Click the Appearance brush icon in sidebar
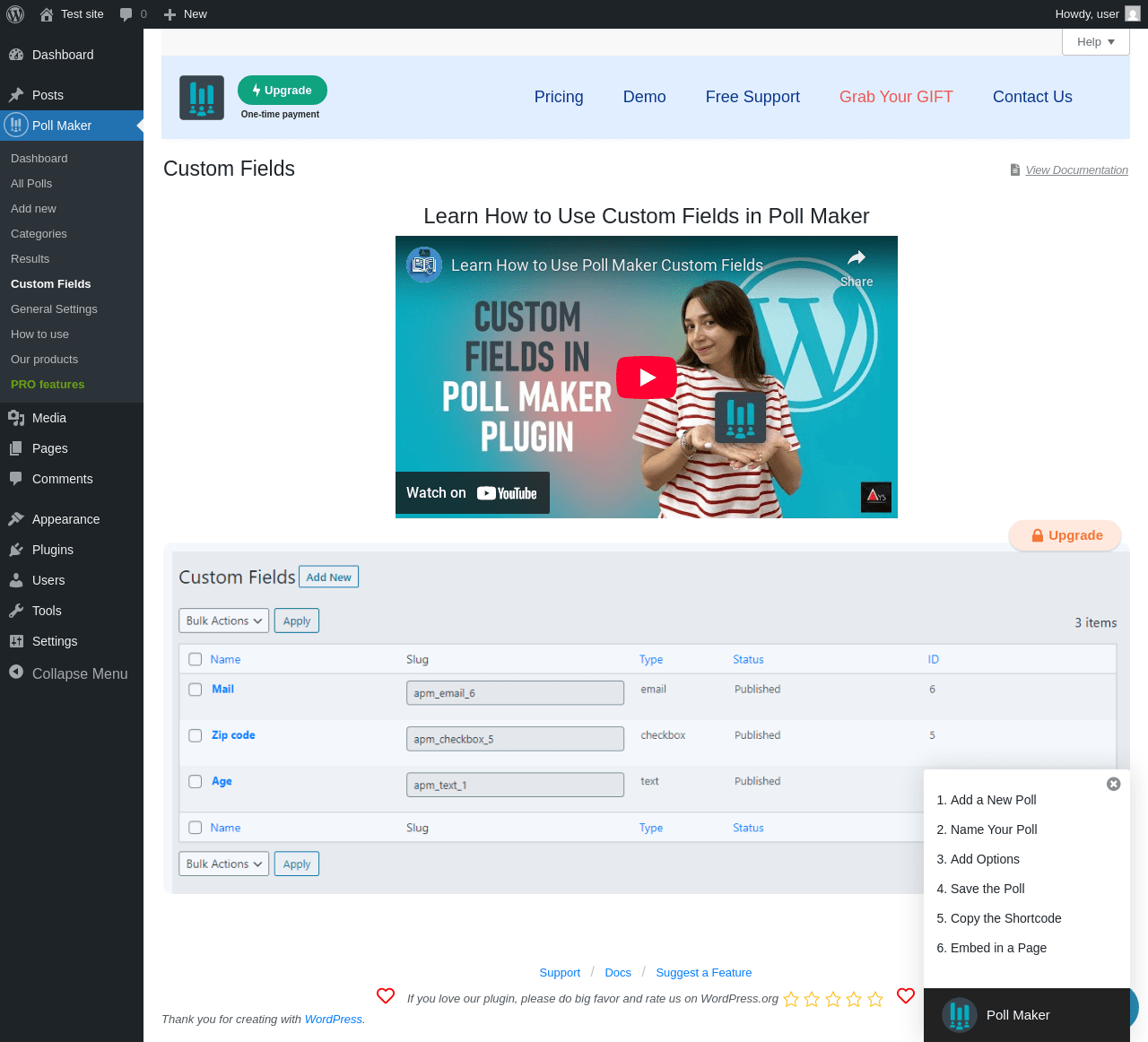The height and width of the screenshot is (1042, 1148). pos(16,519)
